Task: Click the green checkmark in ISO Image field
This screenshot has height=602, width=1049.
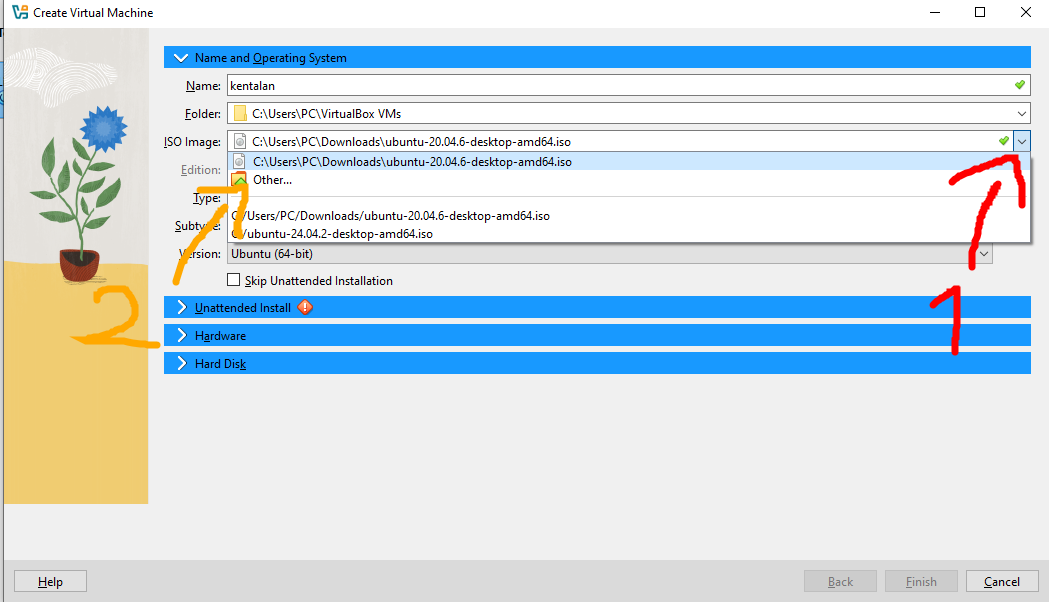Action: coord(1003,142)
